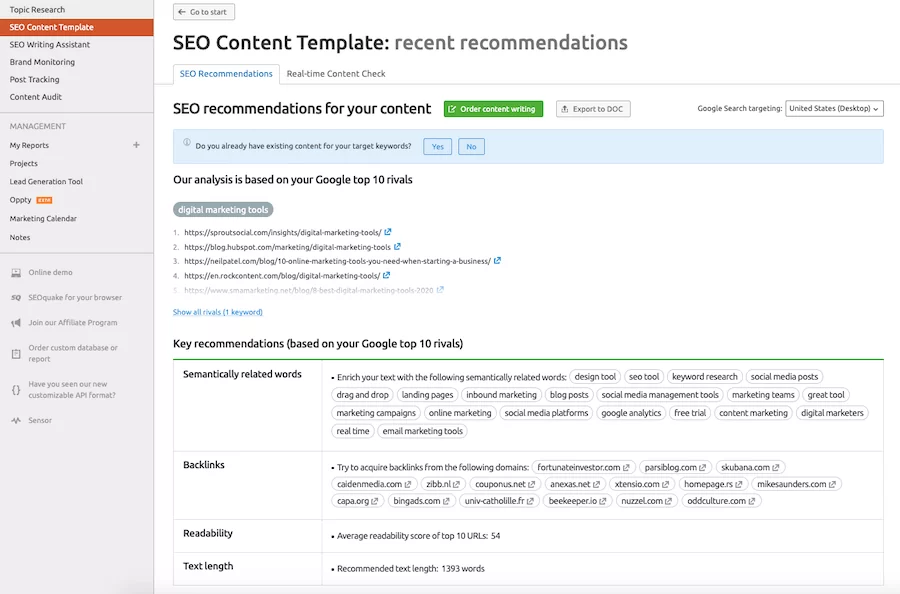Open Brand Monitoring in sidebar
This screenshot has width=900, height=594.
(x=42, y=62)
